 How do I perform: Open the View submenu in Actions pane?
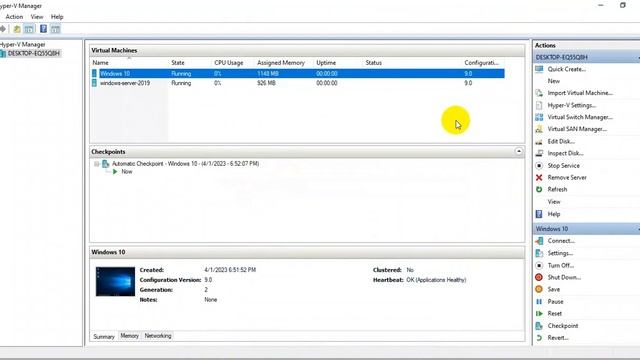(x=554, y=202)
